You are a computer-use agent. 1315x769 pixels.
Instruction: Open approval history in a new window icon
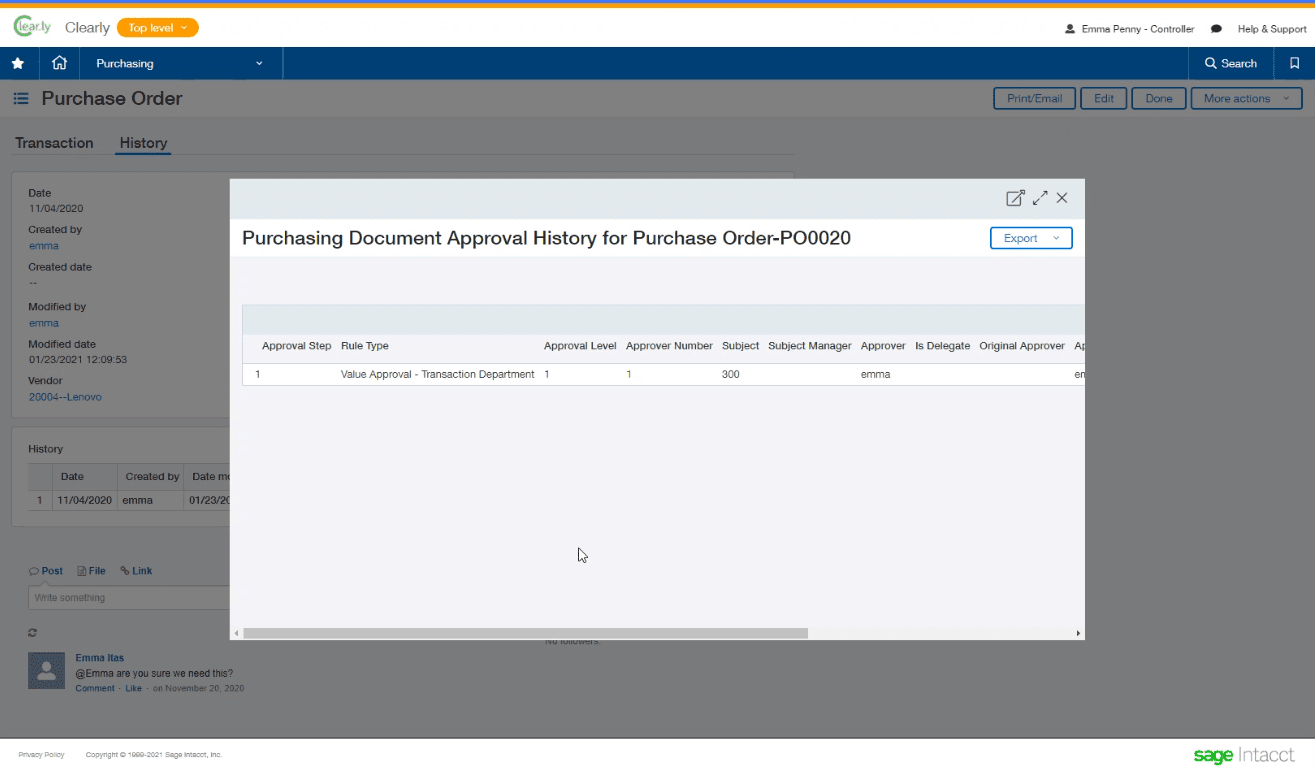1016,198
